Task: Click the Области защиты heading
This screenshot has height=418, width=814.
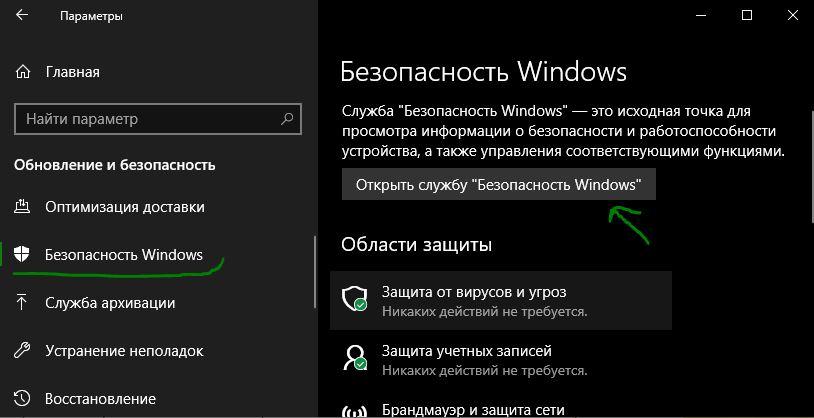Action: [416, 244]
